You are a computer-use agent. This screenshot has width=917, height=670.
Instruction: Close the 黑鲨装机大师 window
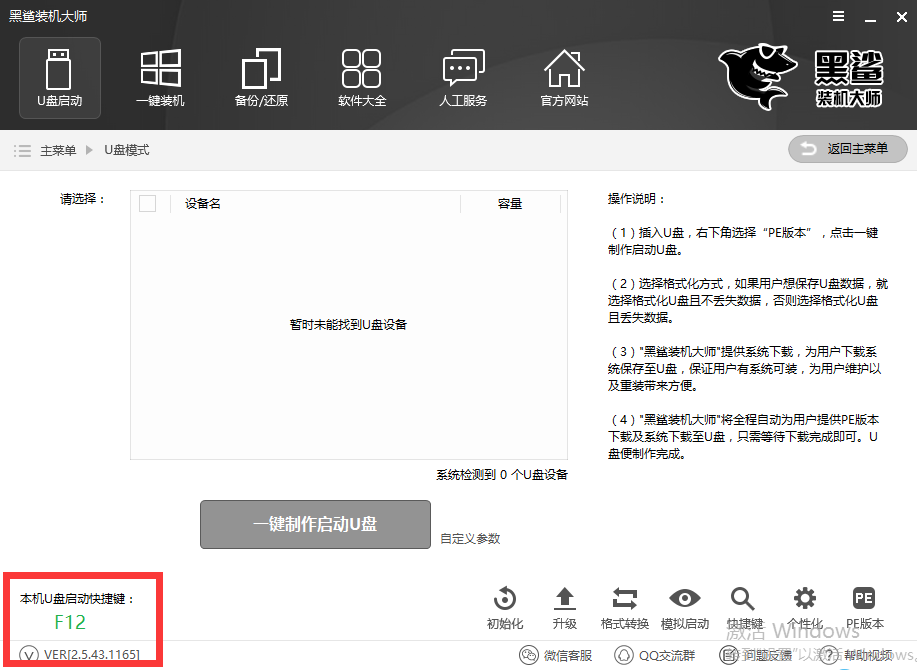pos(902,17)
